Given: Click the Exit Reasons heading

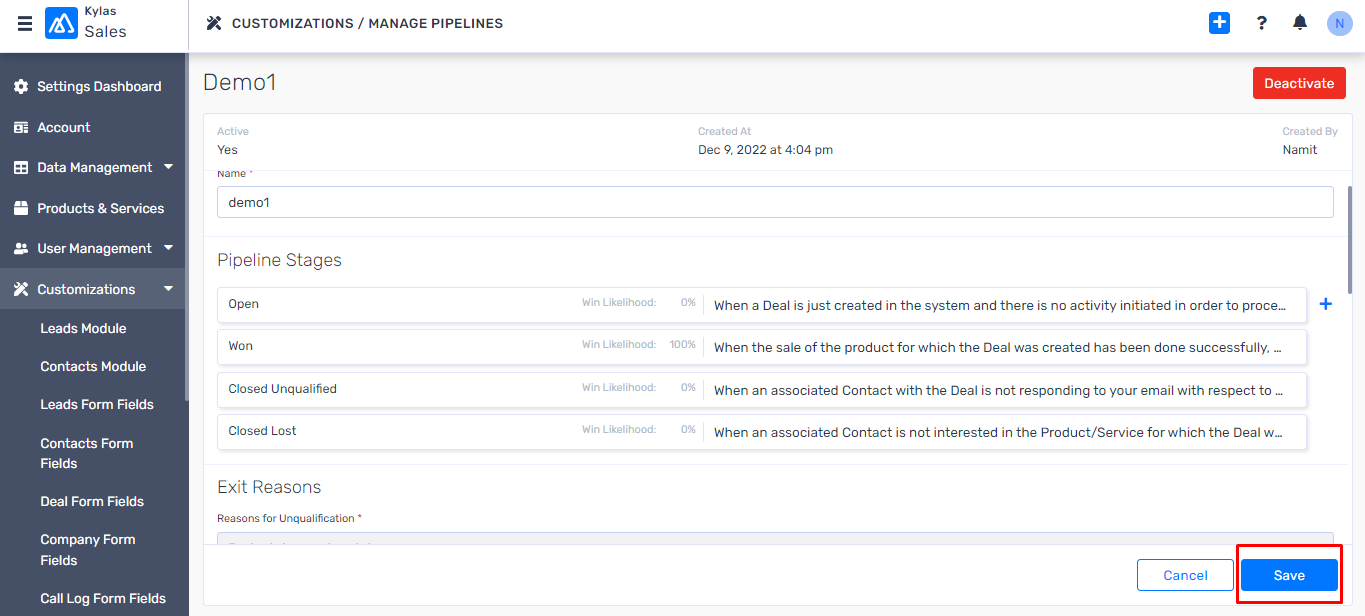Looking at the screenshot, I should [269, 487].
